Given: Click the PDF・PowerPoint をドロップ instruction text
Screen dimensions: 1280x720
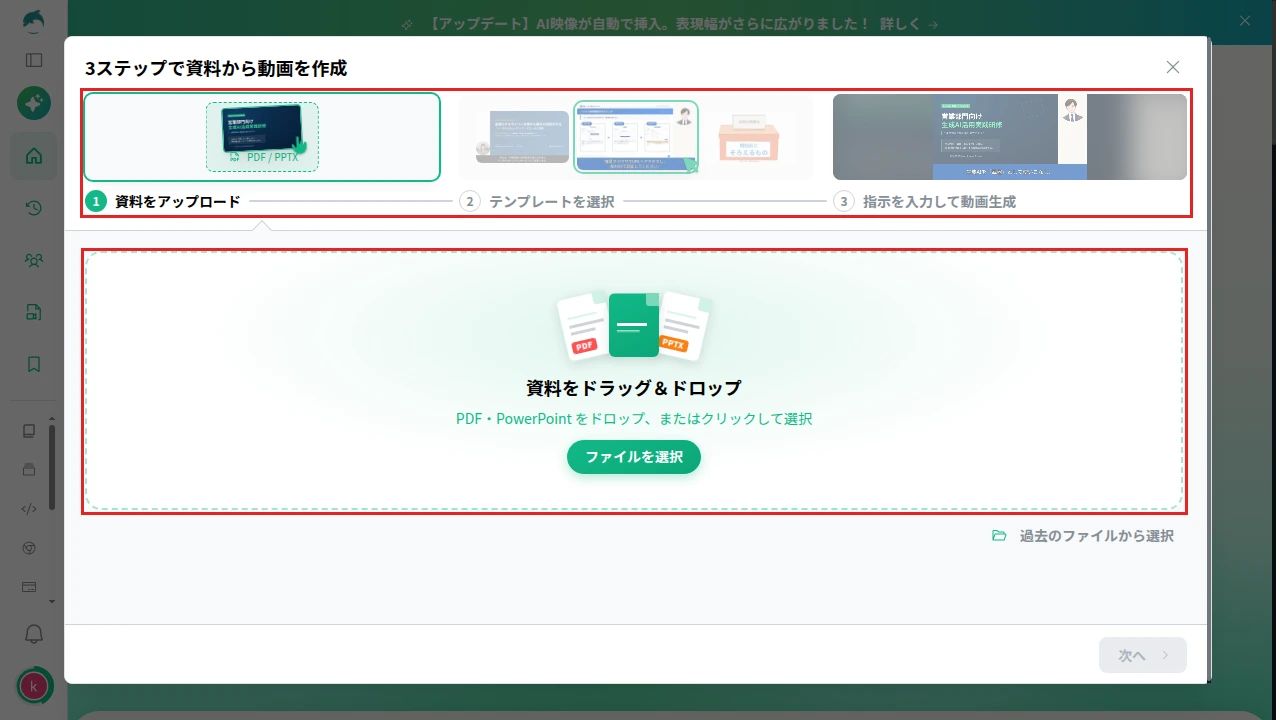Looking at the screenshot, I should 634,419.
